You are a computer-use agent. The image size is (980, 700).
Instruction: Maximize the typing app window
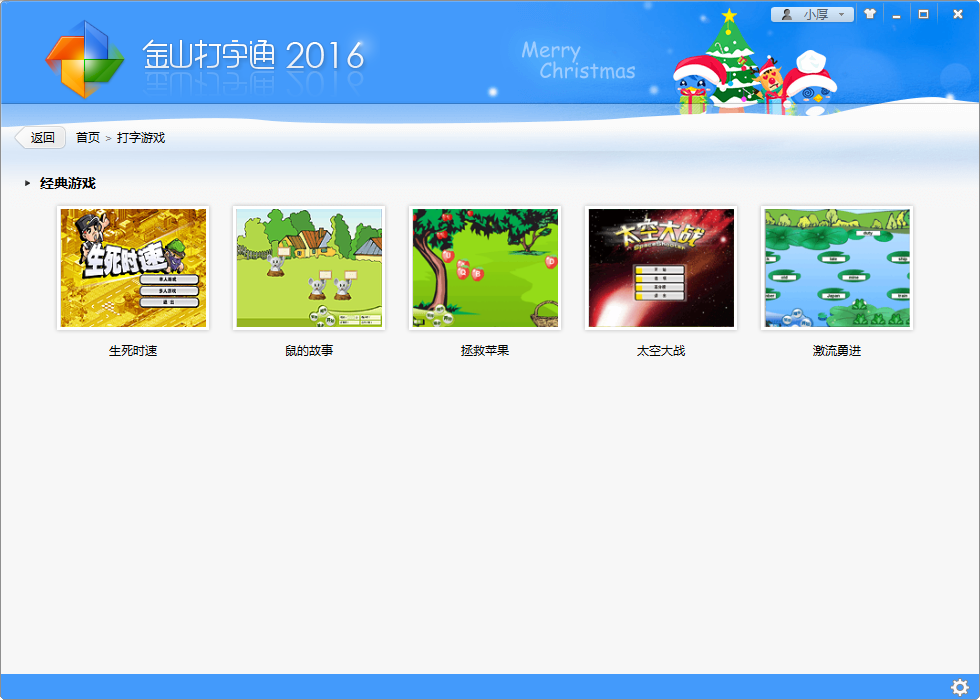click(x=923, y=14)
